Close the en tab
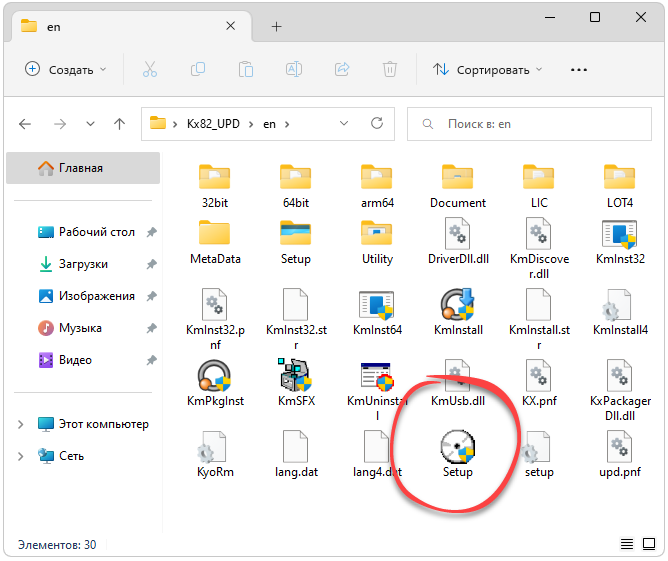The image size is (668, 561). point(230,26)
